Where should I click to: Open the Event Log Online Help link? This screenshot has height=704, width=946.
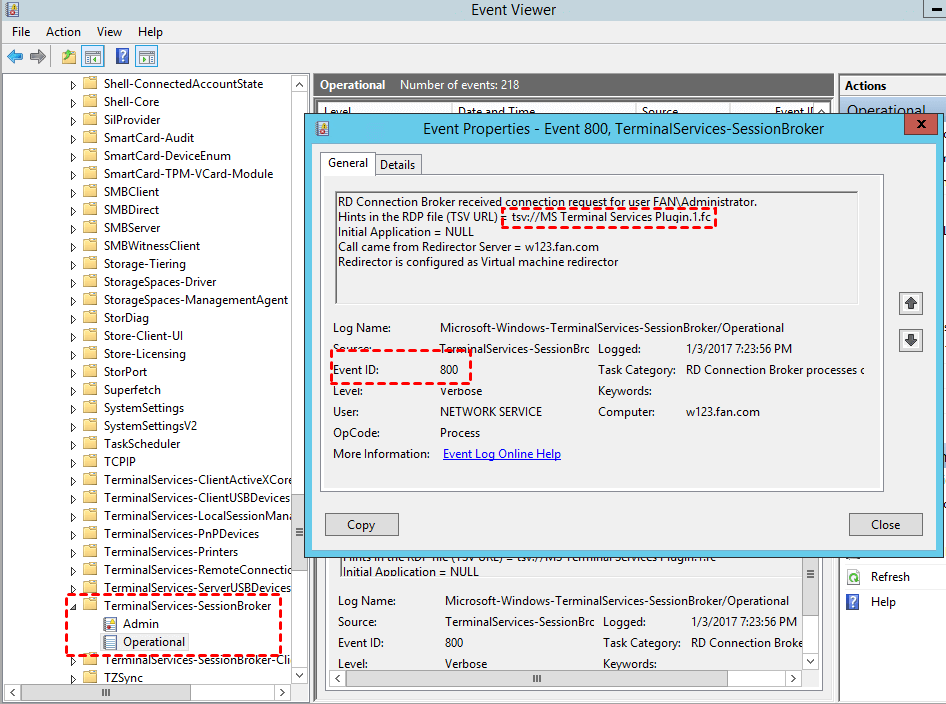501,454
